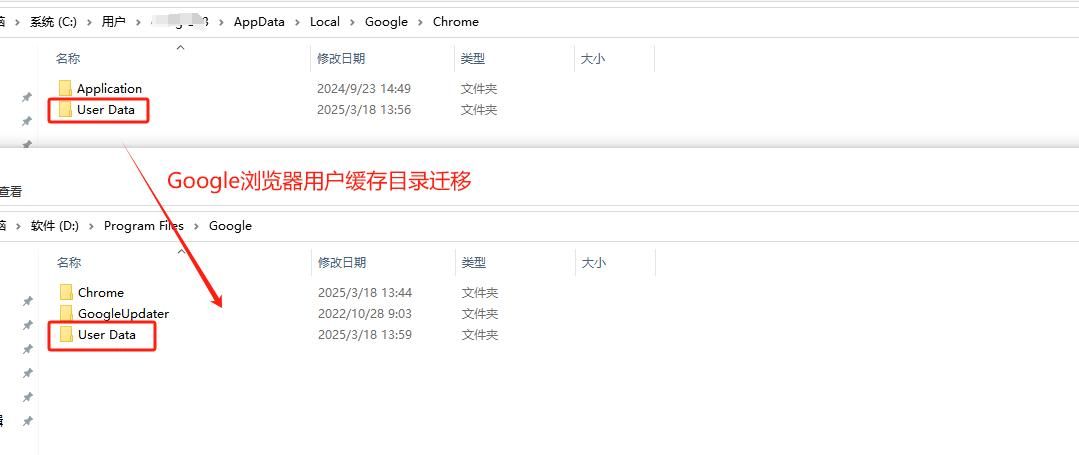Select the top User Data folder icon
Viewport: 1079px width, 455px height.
tap(65, 109)
